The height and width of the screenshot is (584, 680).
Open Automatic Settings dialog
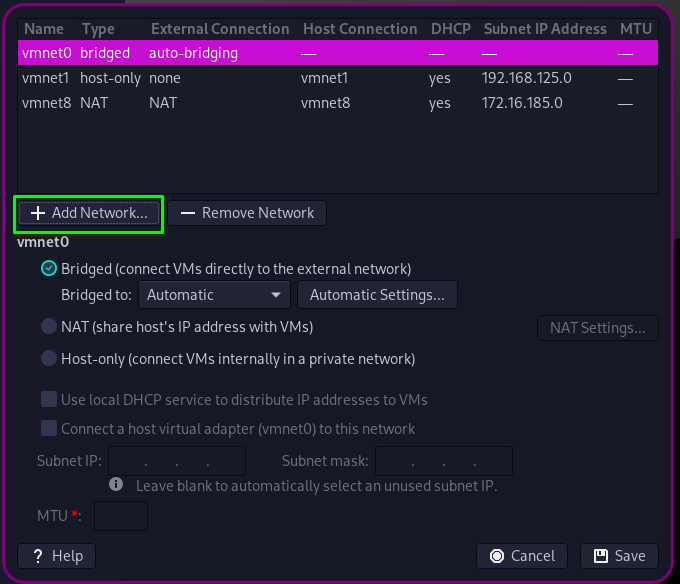click(377, 295)
